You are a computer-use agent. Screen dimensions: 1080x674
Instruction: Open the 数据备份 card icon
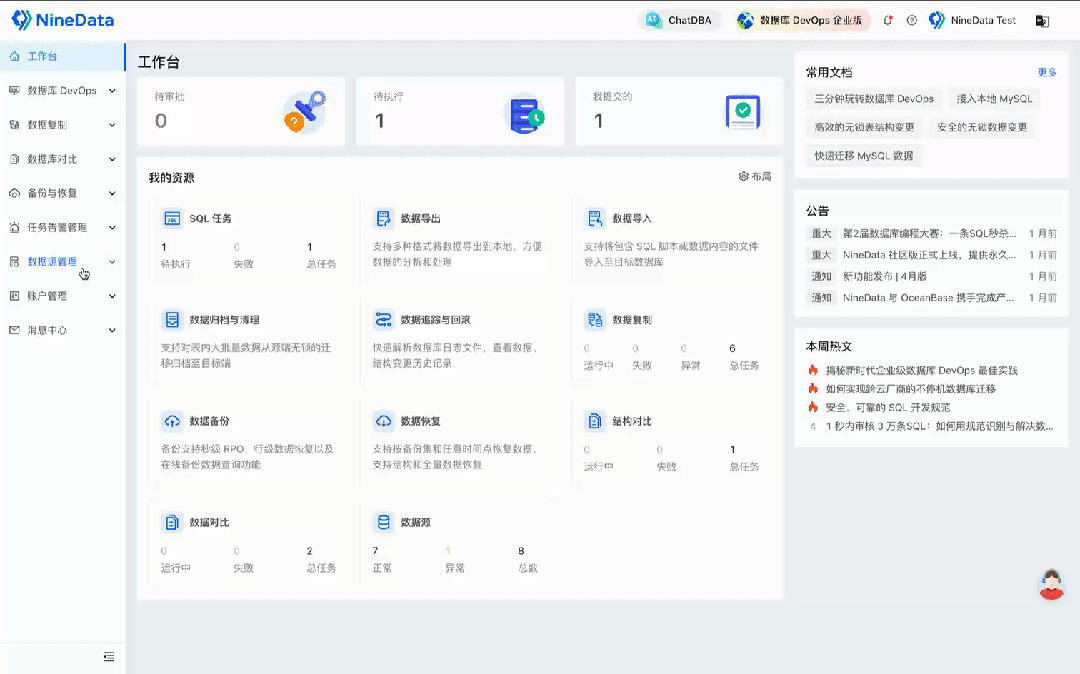click(x=172, y=421)
